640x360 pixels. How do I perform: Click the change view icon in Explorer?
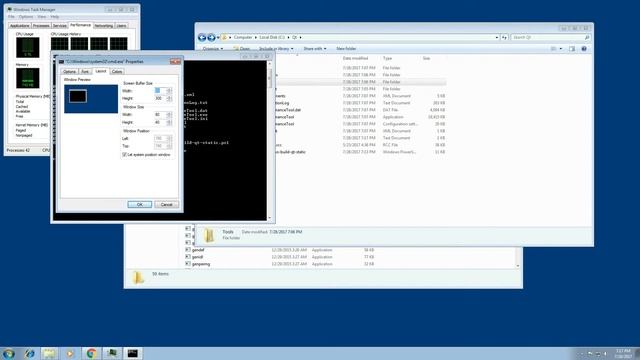[554, 49]
